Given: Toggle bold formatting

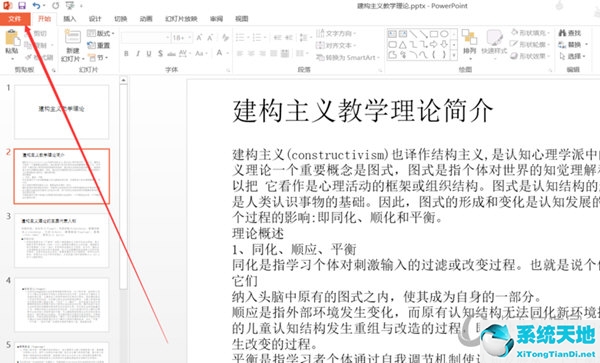Looking at the screenshot, I should tap(126, 54).
